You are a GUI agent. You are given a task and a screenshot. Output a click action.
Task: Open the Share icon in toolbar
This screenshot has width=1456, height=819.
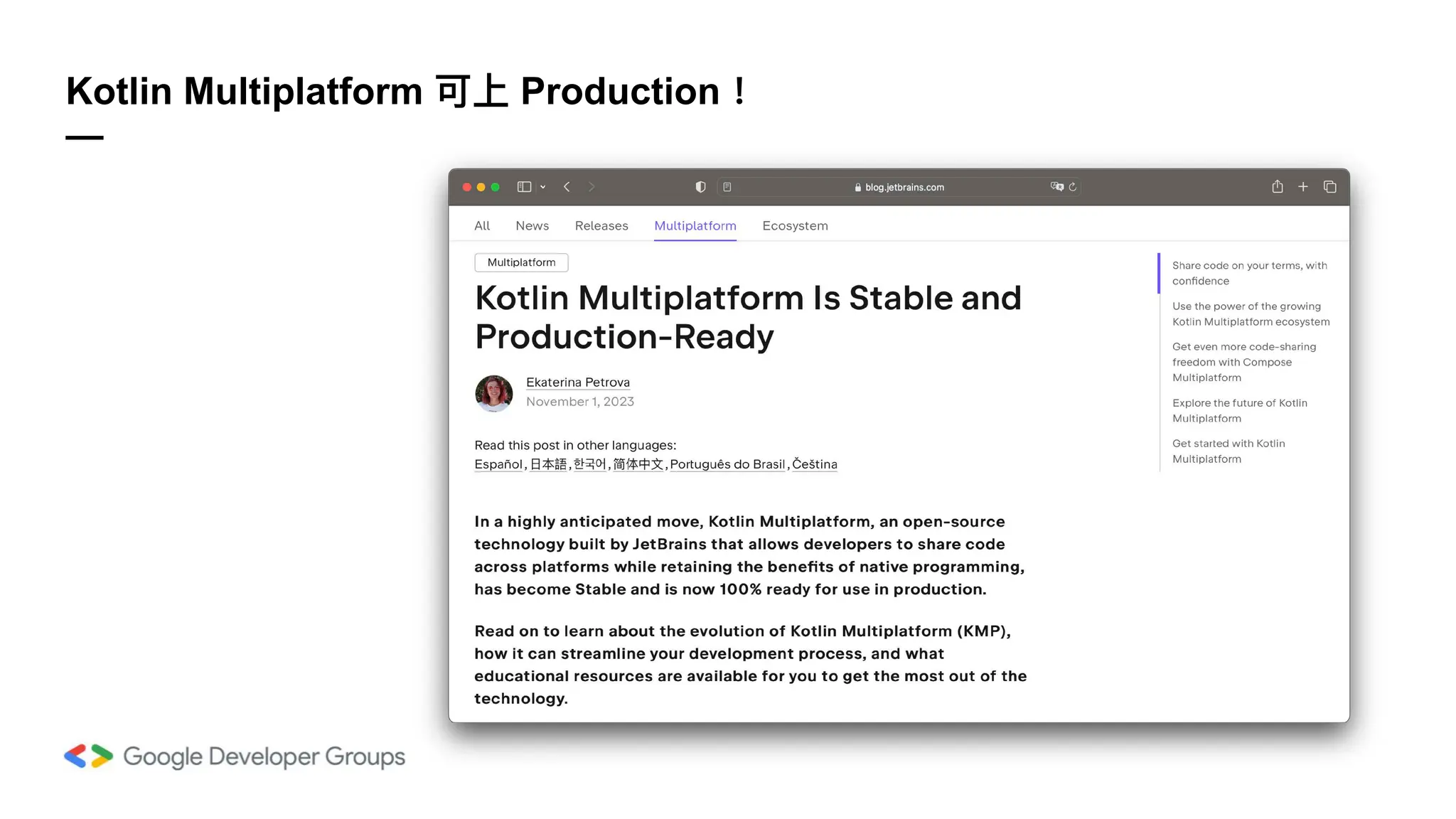click(x=1278, y=186)
